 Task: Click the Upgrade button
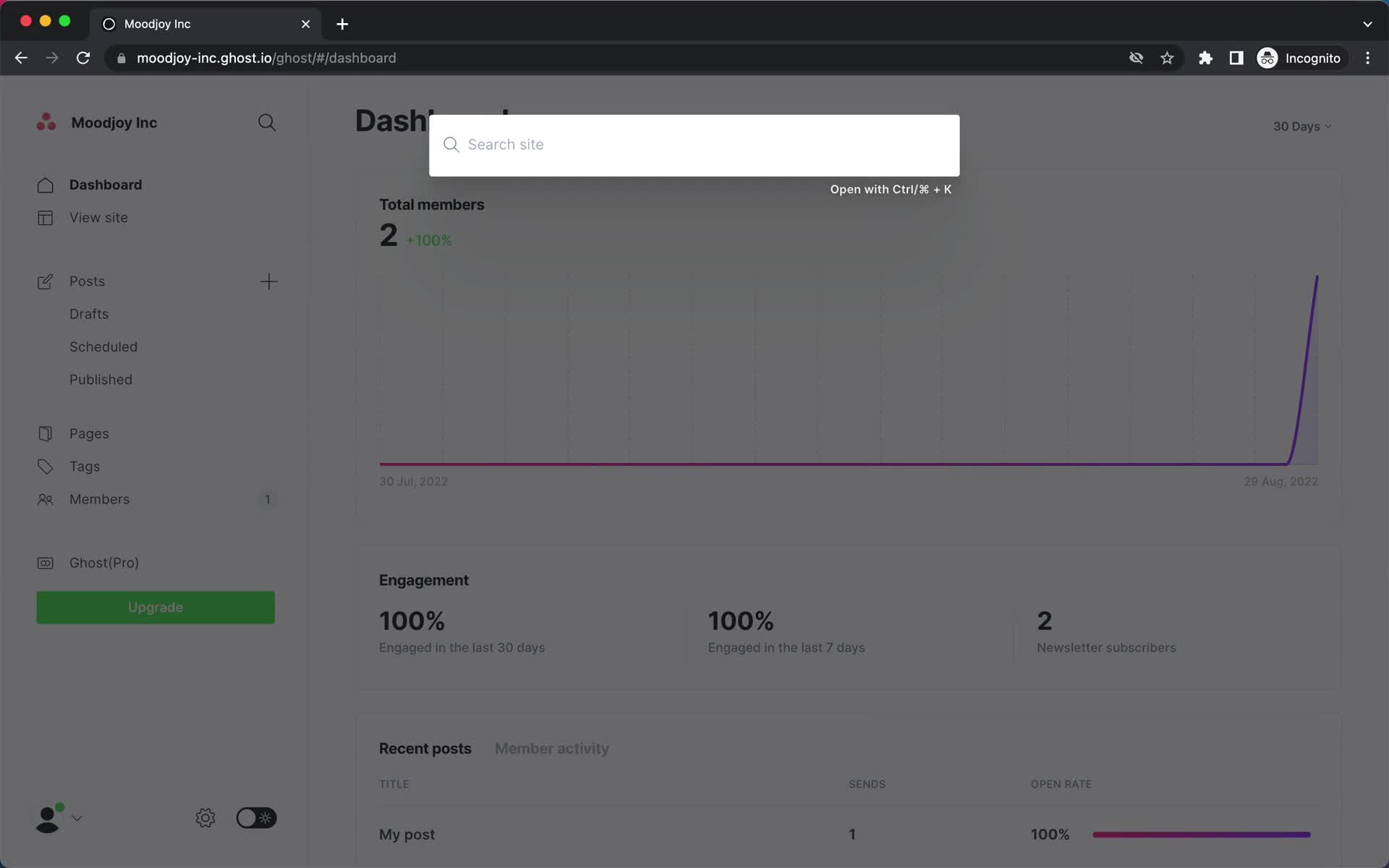click(x=155, y=607)
